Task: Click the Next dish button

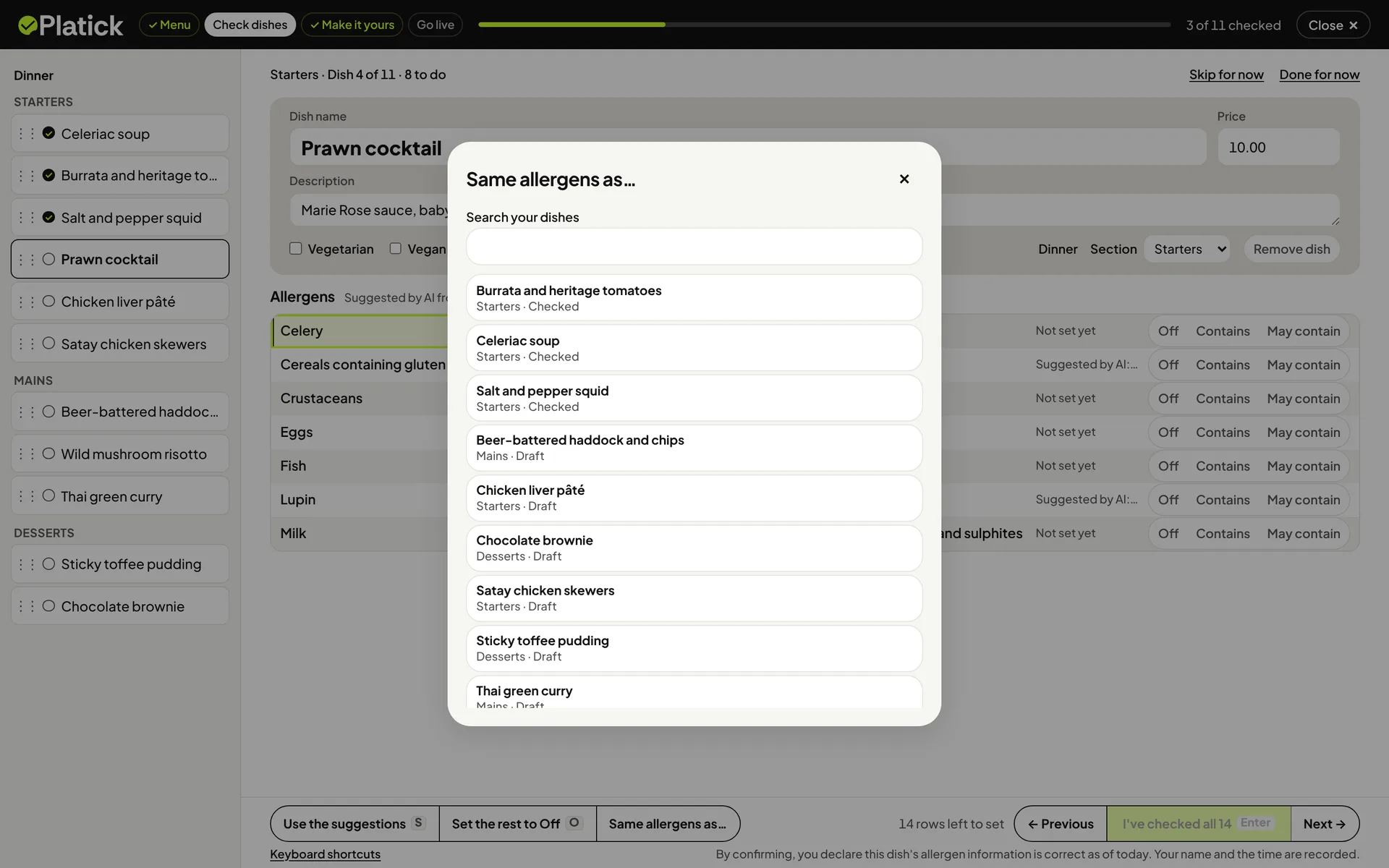Action: pyautogui.click(x=1325, y=824)
